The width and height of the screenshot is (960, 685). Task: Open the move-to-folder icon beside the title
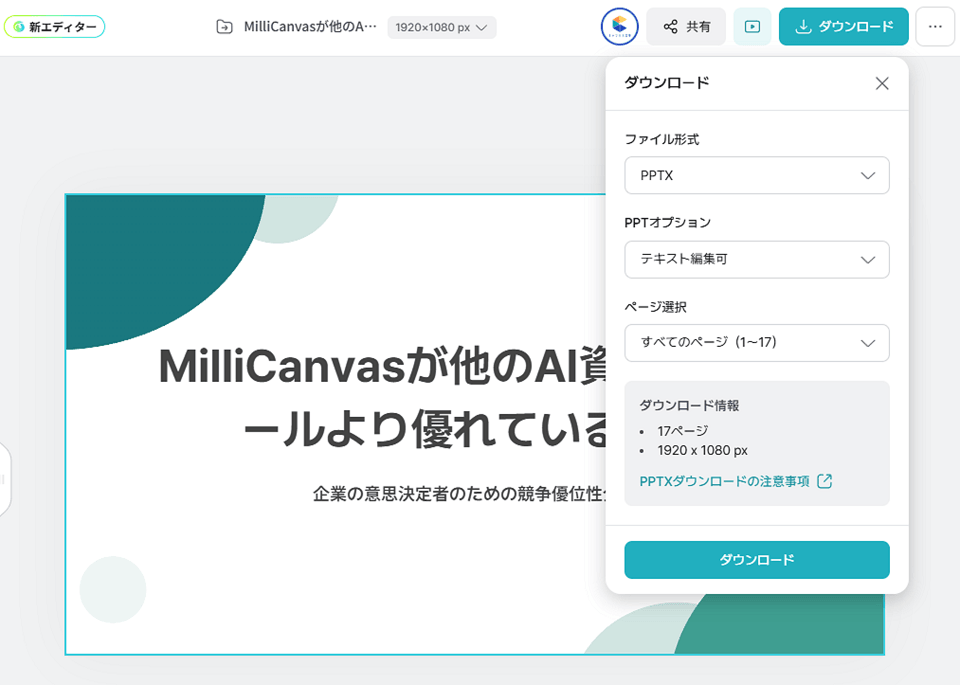tap(225, 27)
